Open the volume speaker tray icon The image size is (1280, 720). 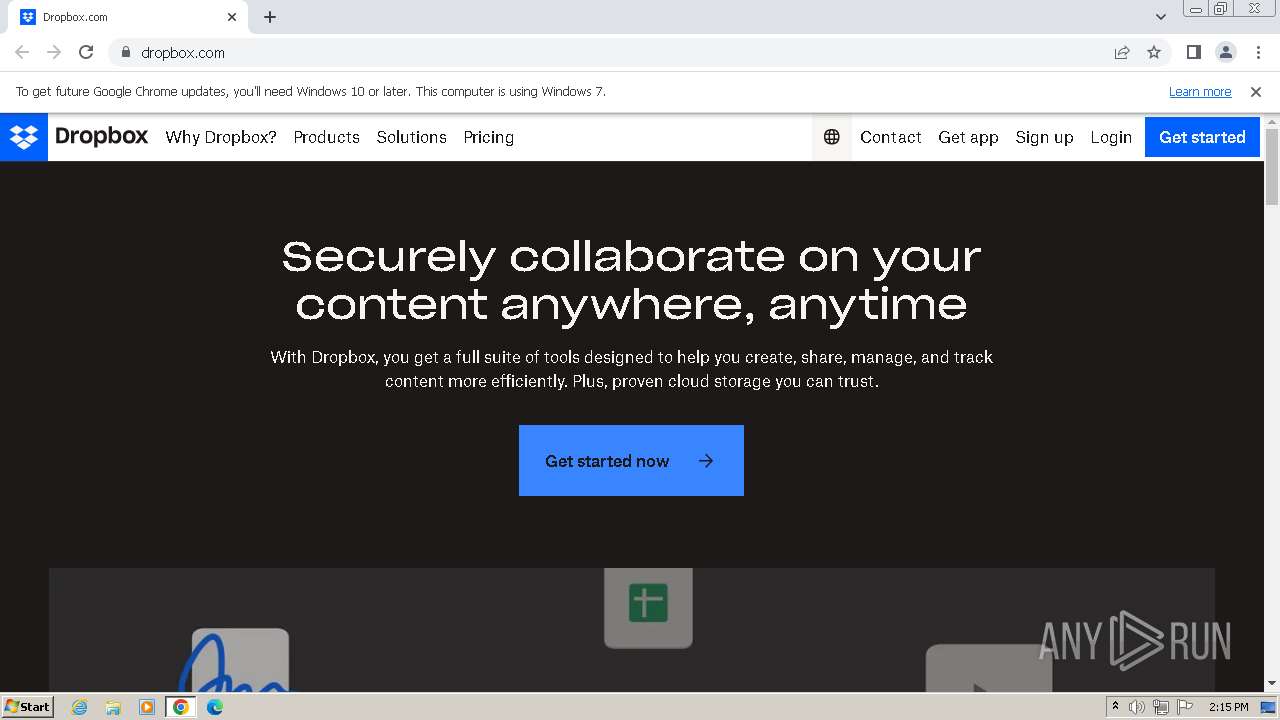pyautogui.click(x=1137, y=707)
